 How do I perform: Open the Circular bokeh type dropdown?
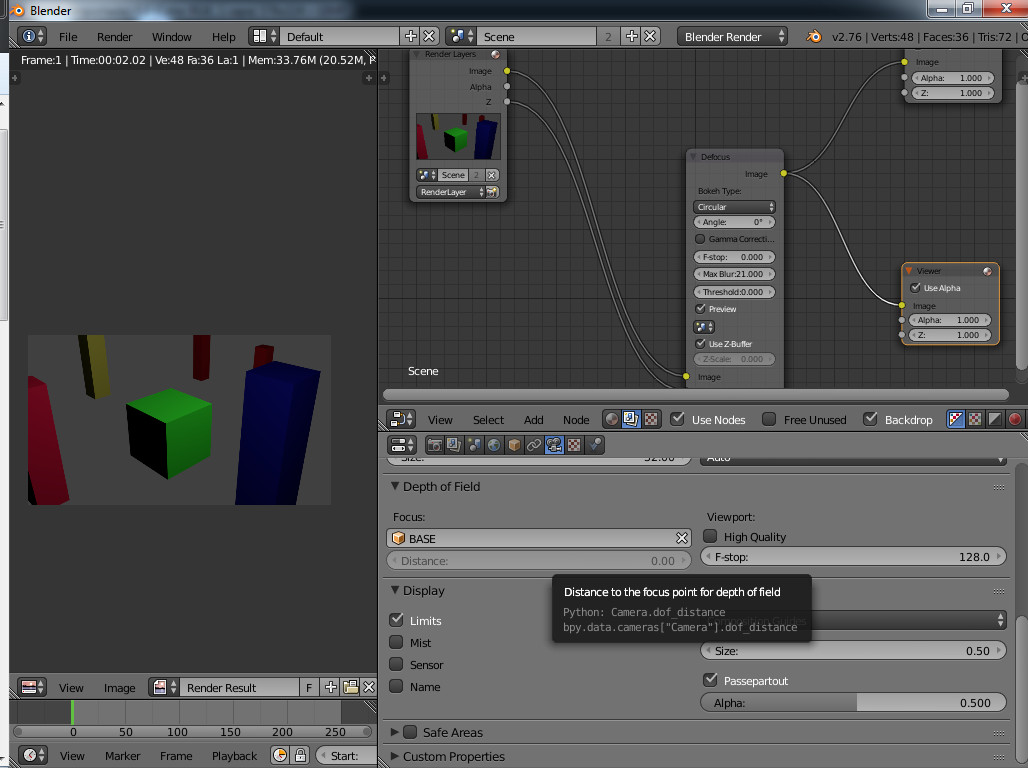click(x=734, y=207)
